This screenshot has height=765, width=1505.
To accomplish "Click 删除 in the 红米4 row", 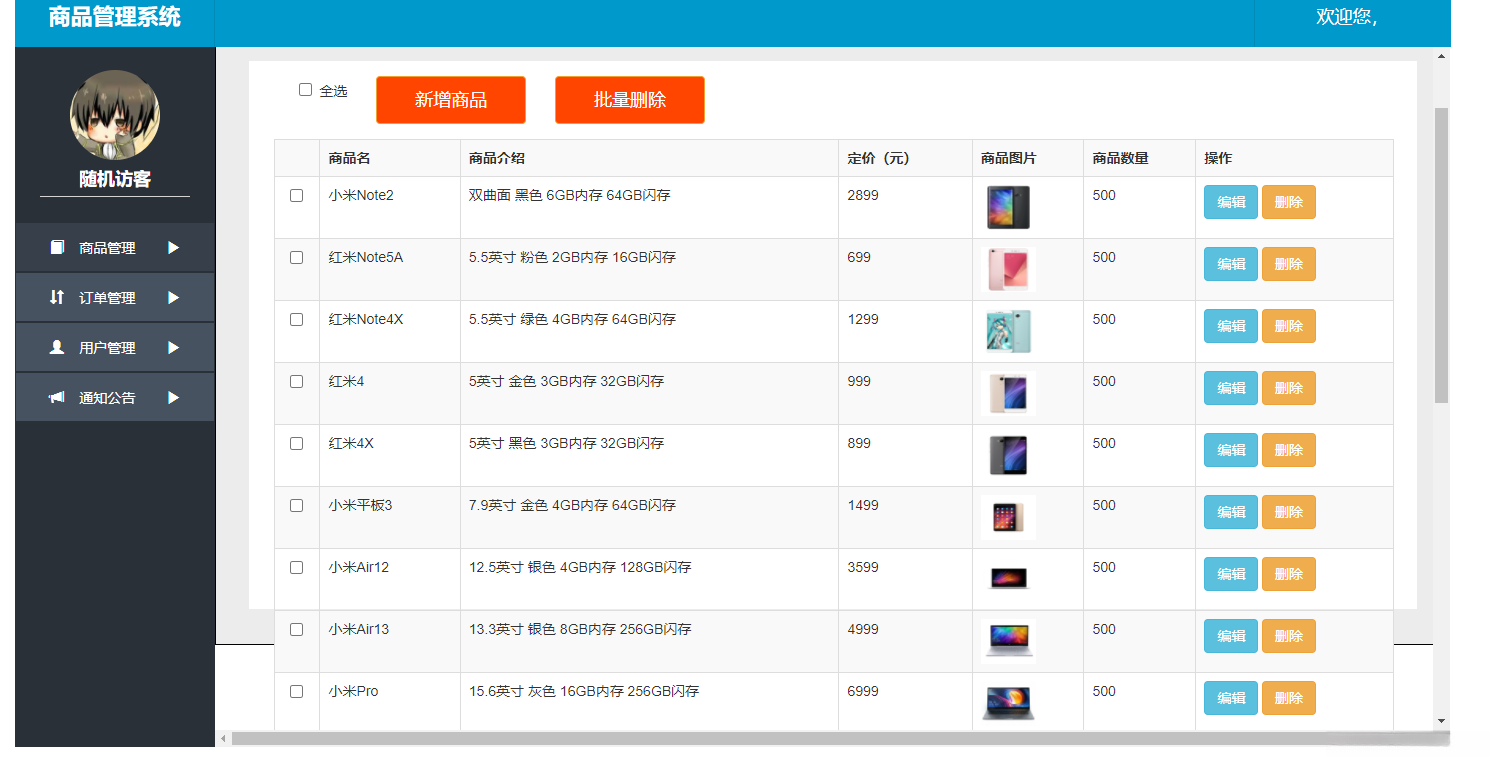I will (1289, 388).
